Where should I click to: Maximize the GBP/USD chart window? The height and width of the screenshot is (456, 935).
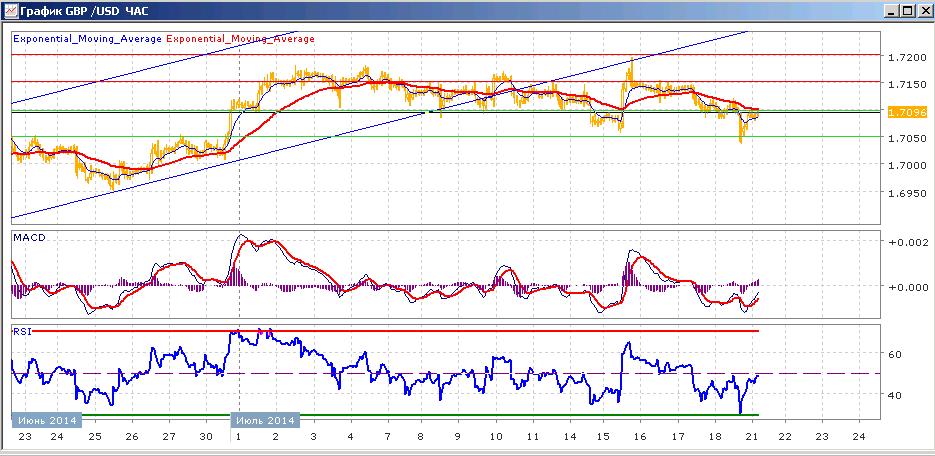tap(907, 11)
